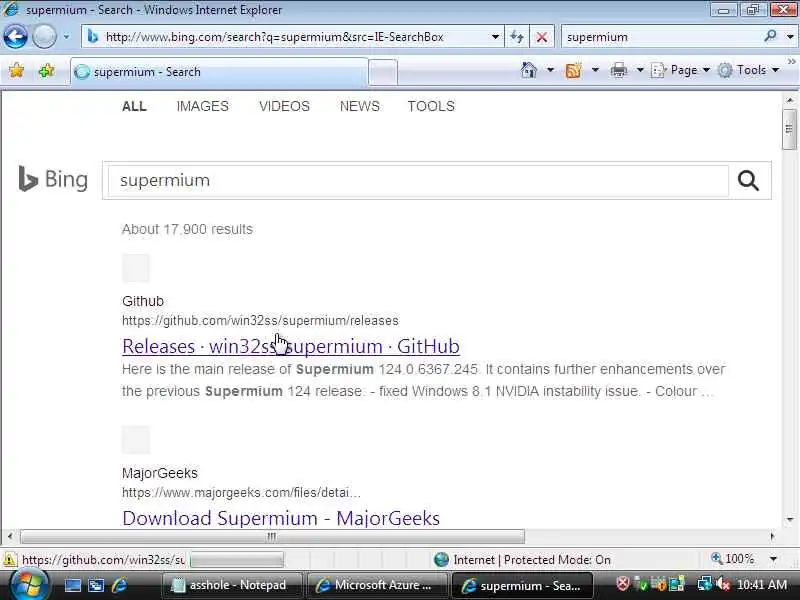
Task: Click the Bing search query field
Action: point(417,181)
